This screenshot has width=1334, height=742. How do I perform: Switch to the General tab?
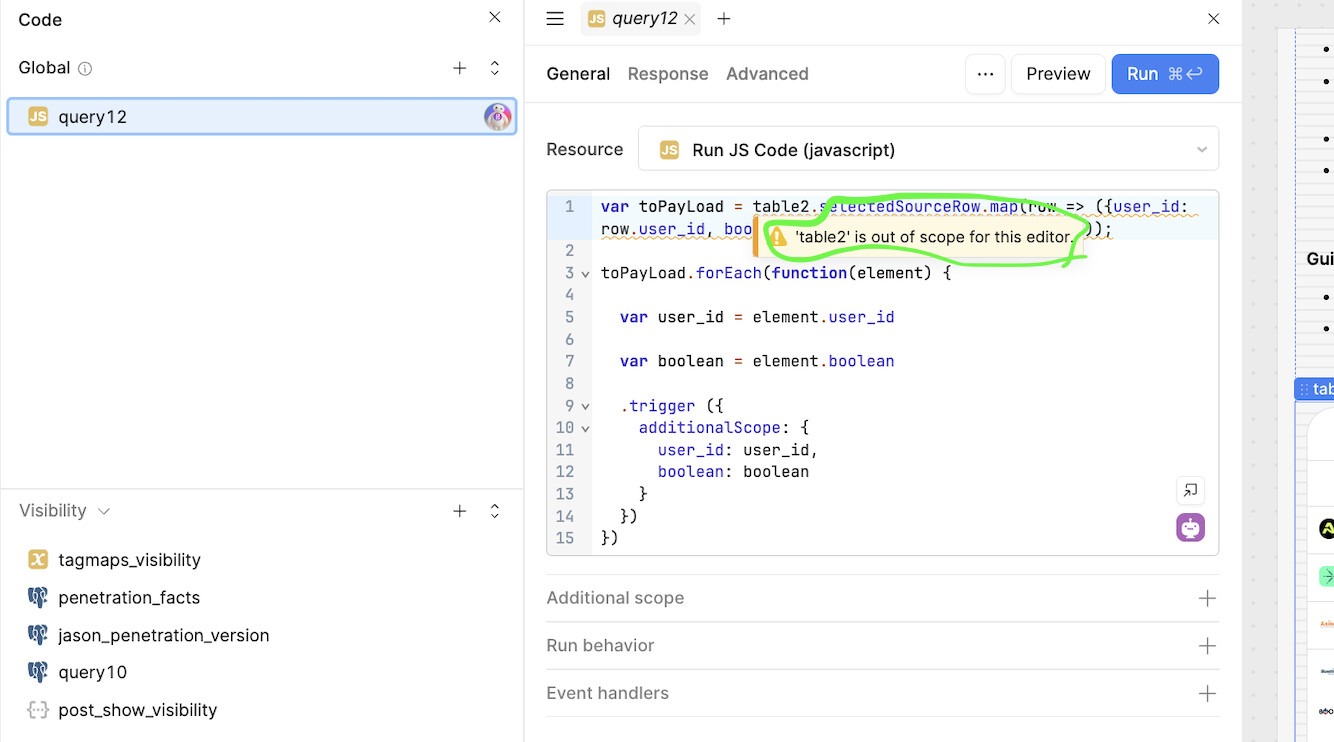click(578, 74)
